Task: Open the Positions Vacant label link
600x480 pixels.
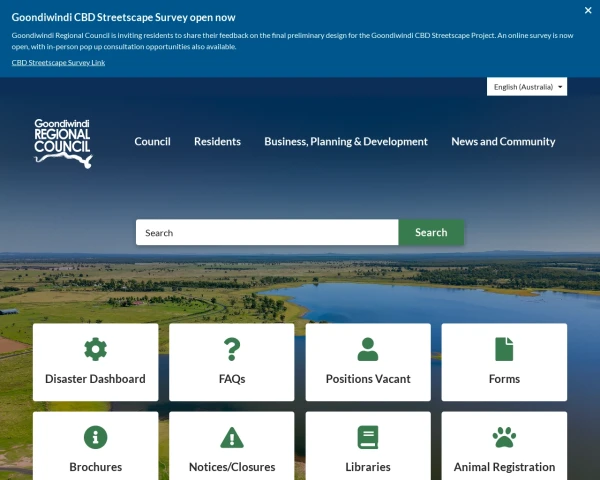Action: pyautogui.click(x=368, y=379)
